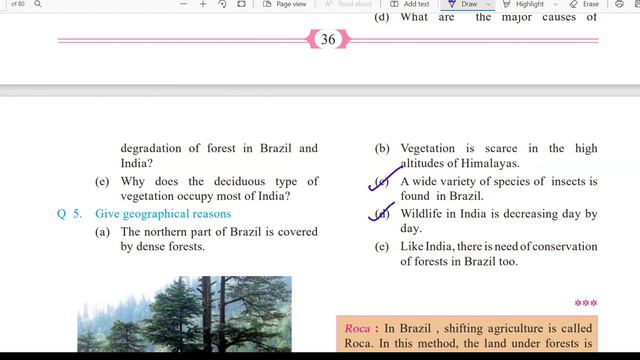Expand Highlight color options dropdown
640x360 pixels.
(x=556, y=4)
